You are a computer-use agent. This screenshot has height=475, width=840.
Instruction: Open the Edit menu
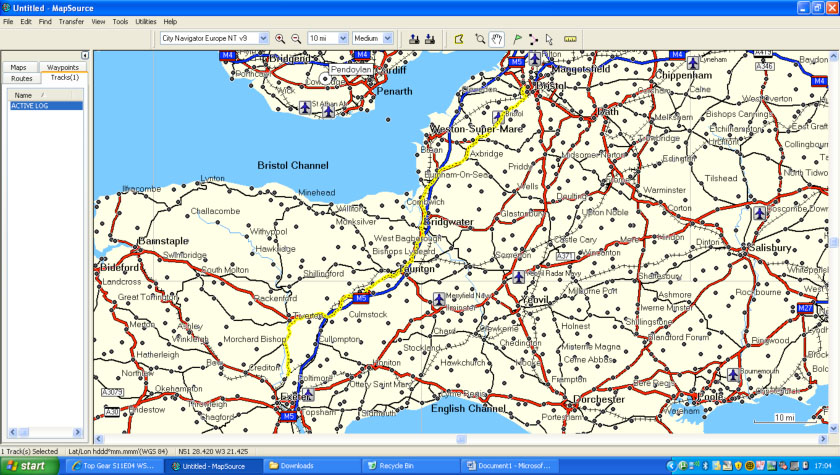pos(26,22)
